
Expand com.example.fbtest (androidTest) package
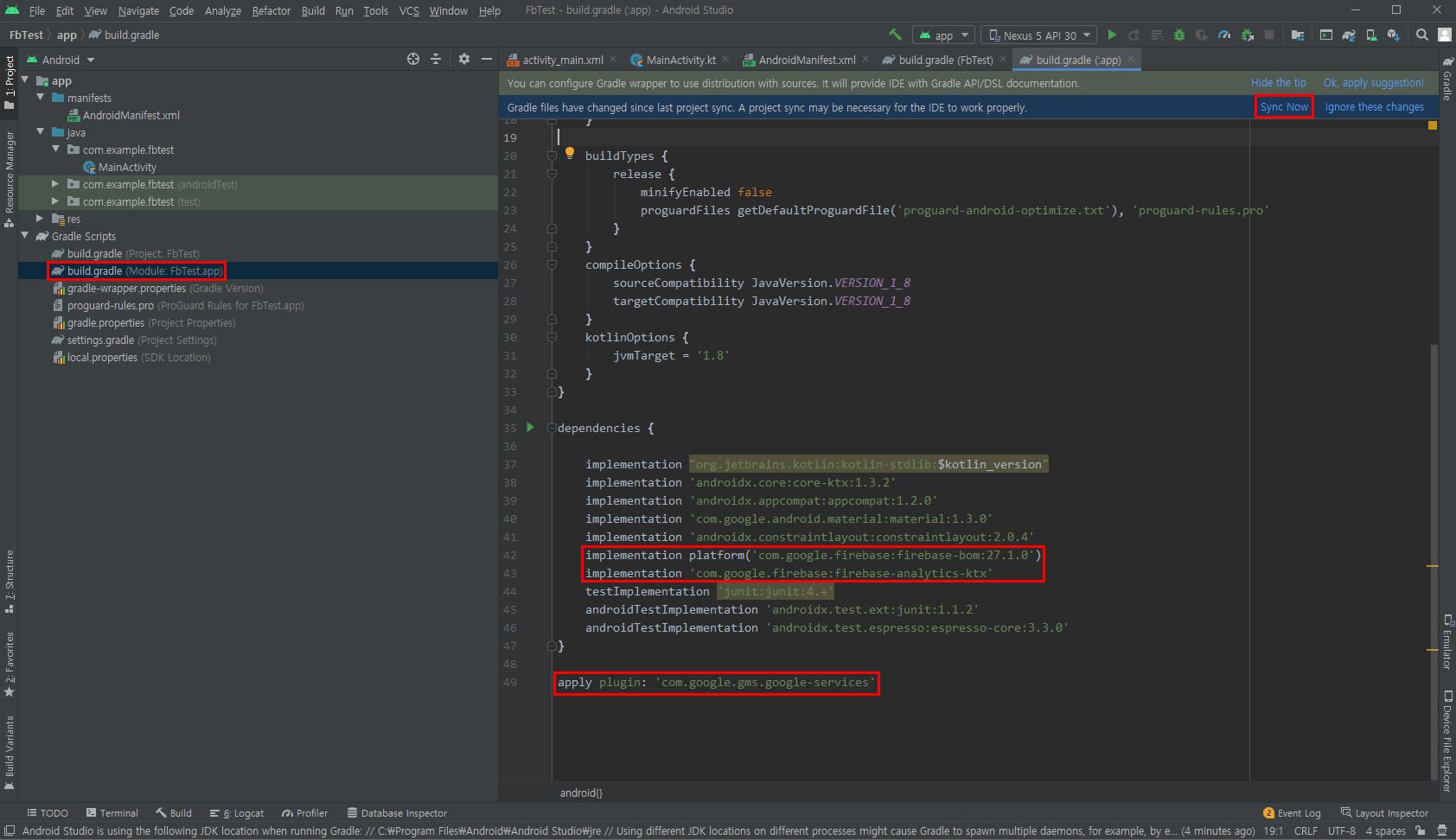point(56,183)
